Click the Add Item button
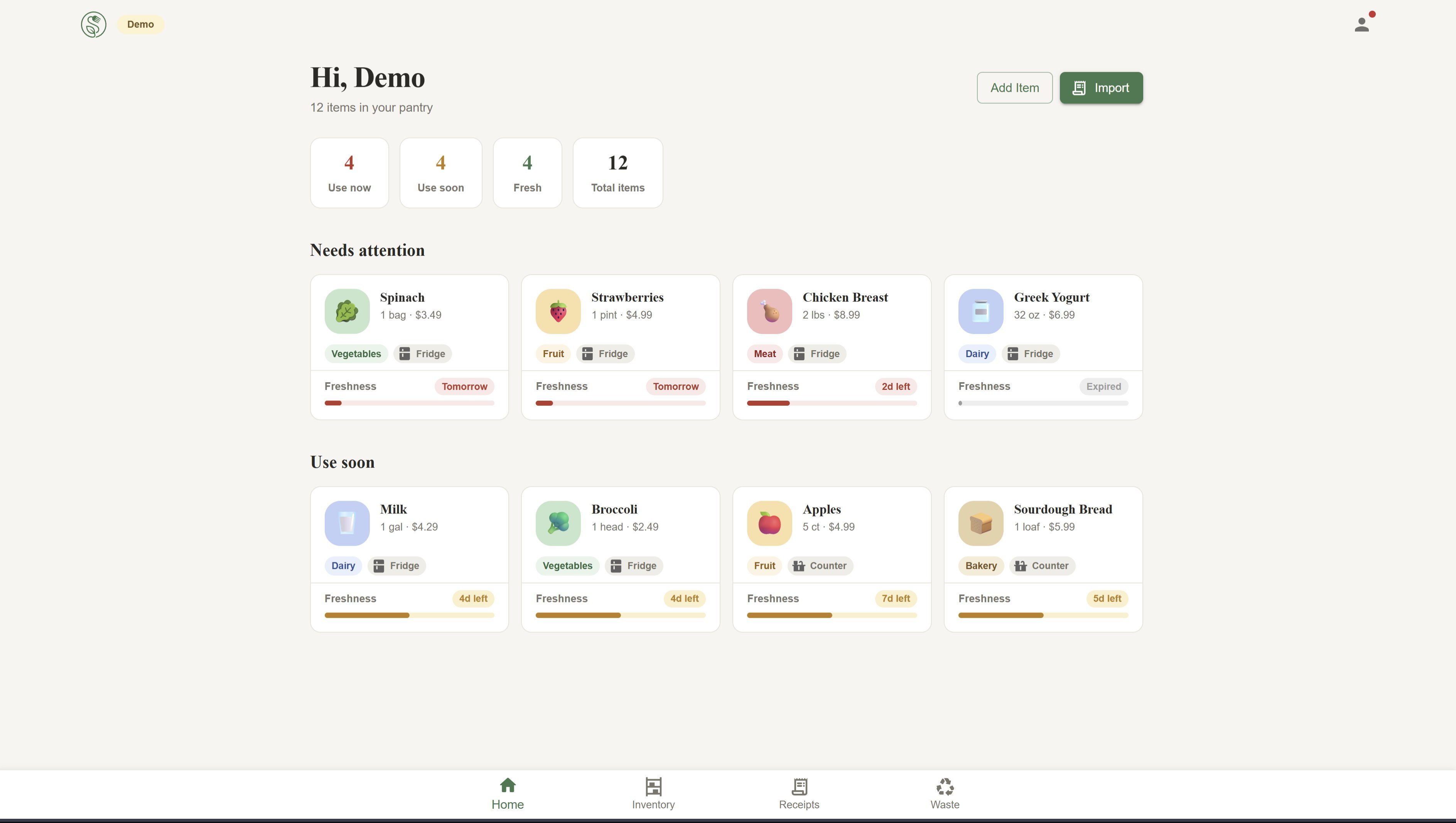1456x823 pixels. (1014, 88)
